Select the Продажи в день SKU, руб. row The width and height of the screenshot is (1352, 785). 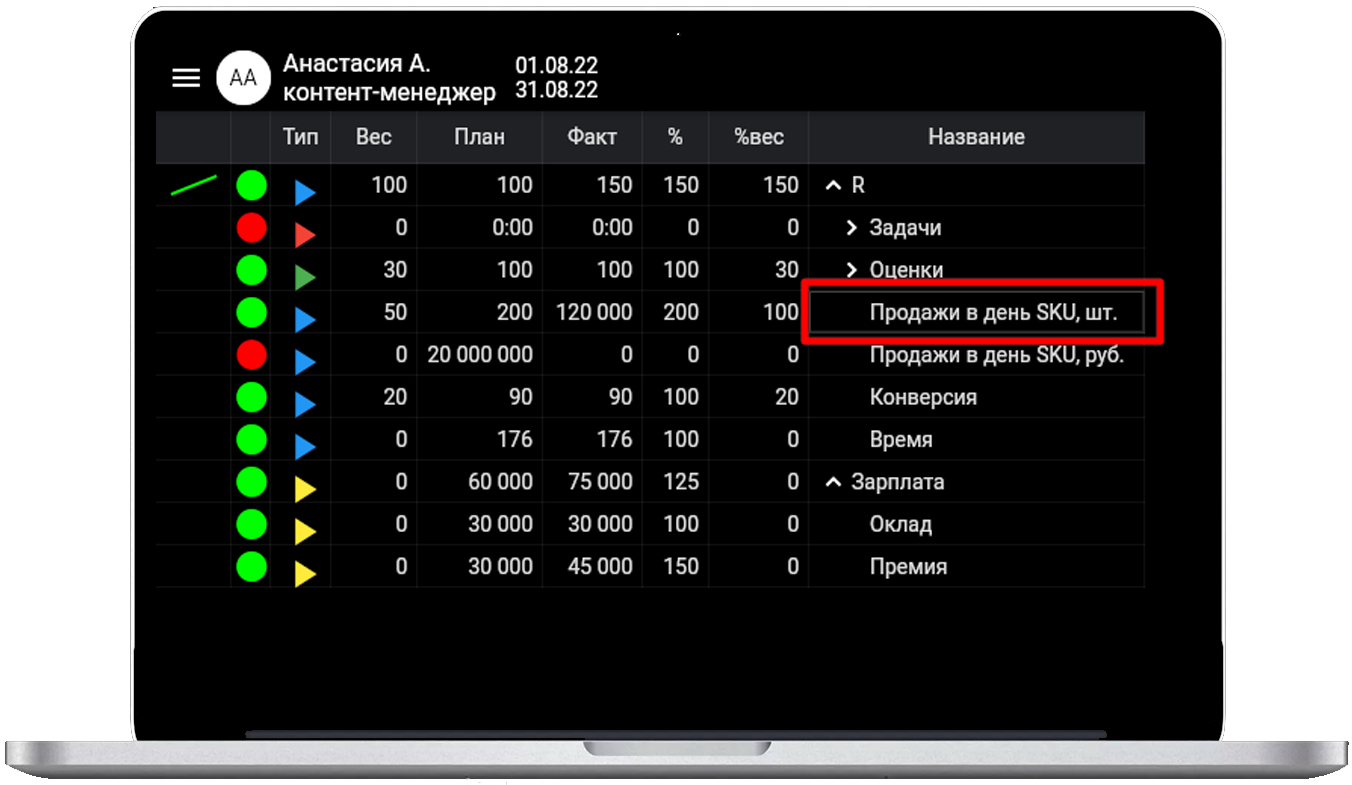[996, 355]
